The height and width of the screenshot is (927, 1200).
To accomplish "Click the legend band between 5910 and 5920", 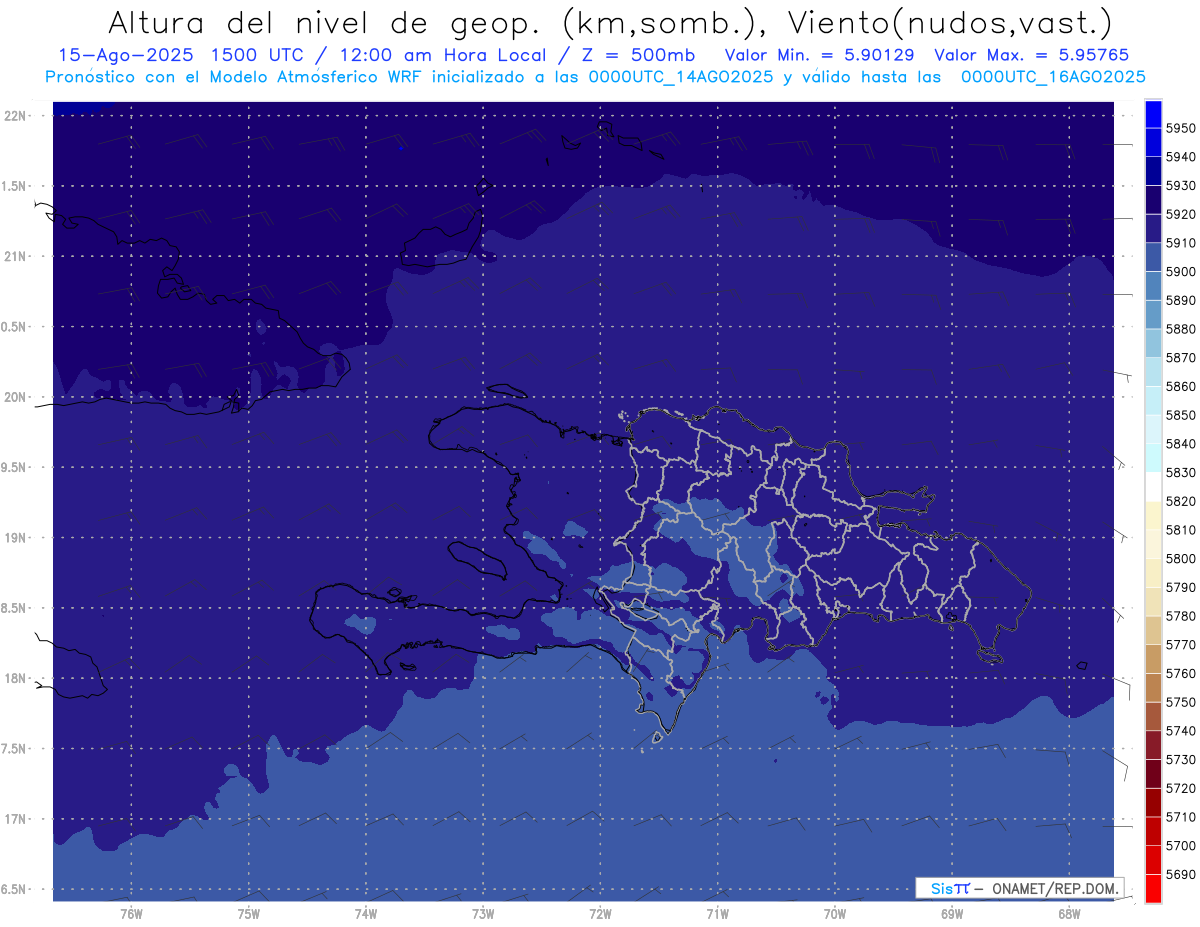I will pyautogui.click(x=1152, y=228).
